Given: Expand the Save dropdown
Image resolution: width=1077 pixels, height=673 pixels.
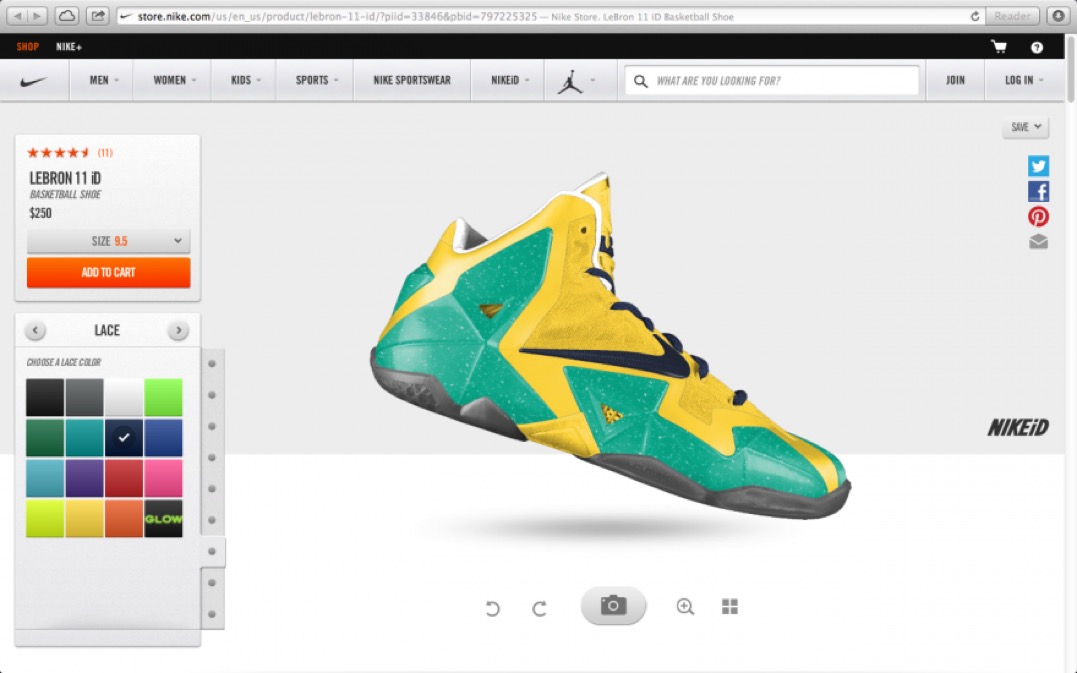Looking at the screenshot, I should (1026, 127).
